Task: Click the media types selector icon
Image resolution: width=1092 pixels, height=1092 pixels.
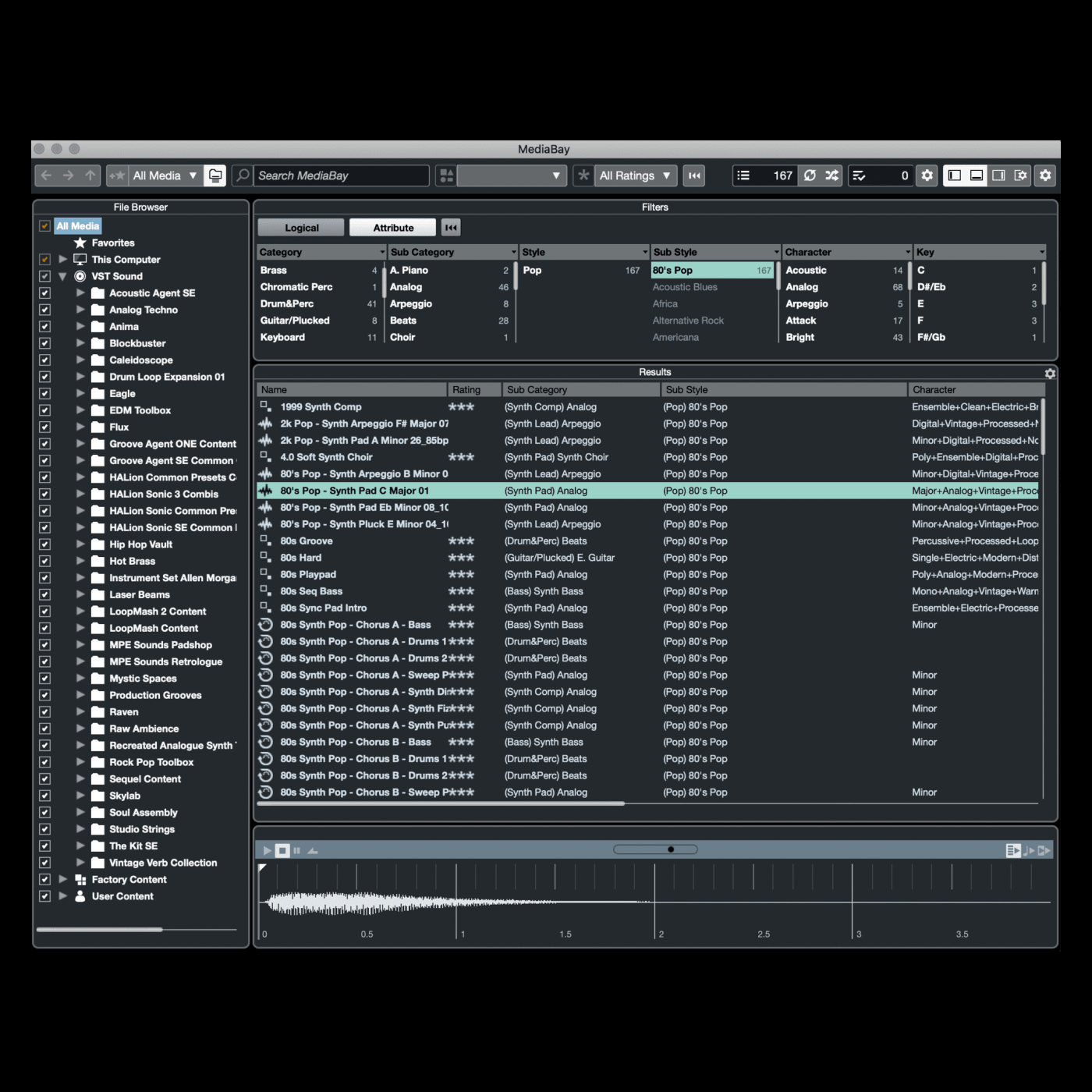Action: pos(446,175)
